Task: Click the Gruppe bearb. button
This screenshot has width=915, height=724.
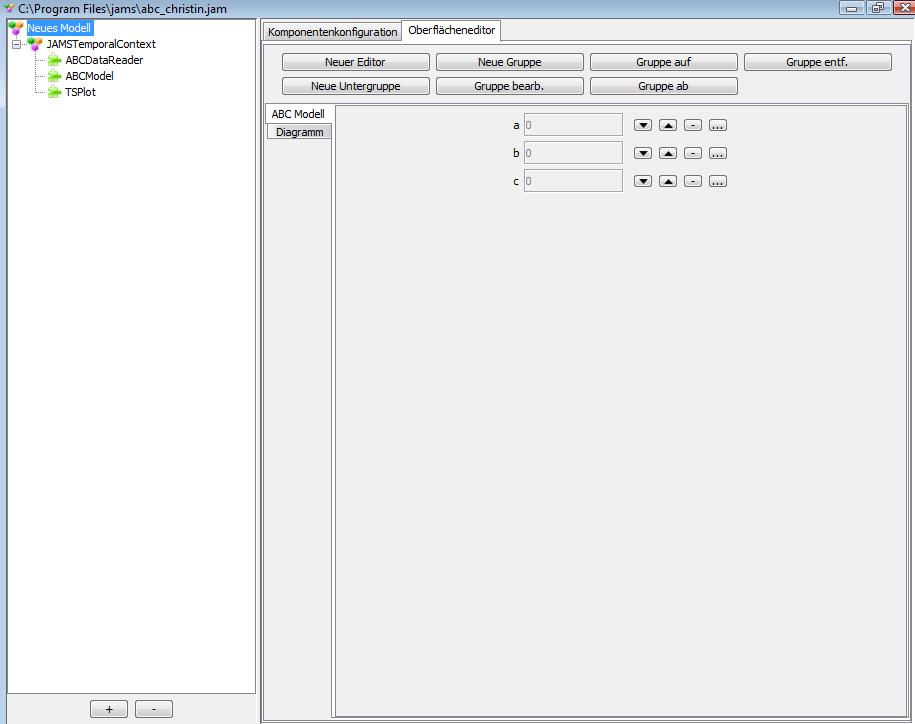Action: point(509,86)
